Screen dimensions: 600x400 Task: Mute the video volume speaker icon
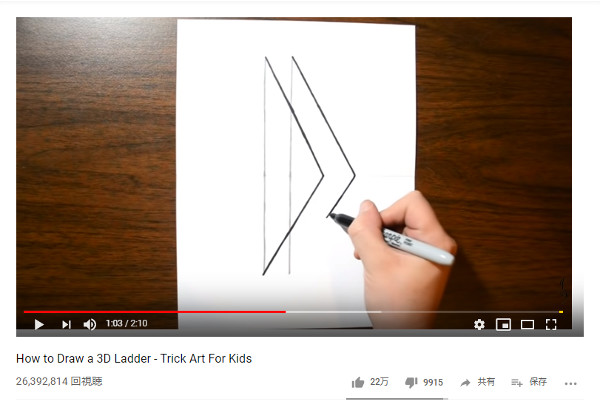[90, 325]
